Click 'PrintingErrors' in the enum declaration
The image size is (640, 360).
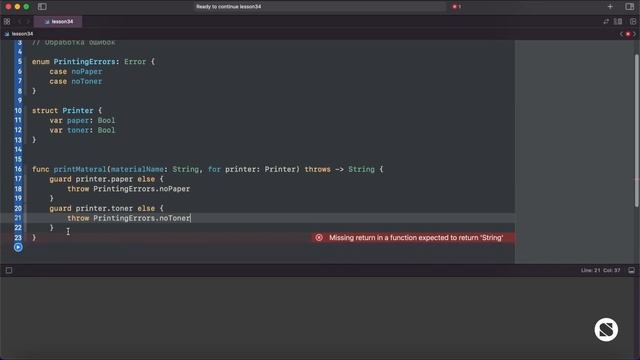click(84, 62)
